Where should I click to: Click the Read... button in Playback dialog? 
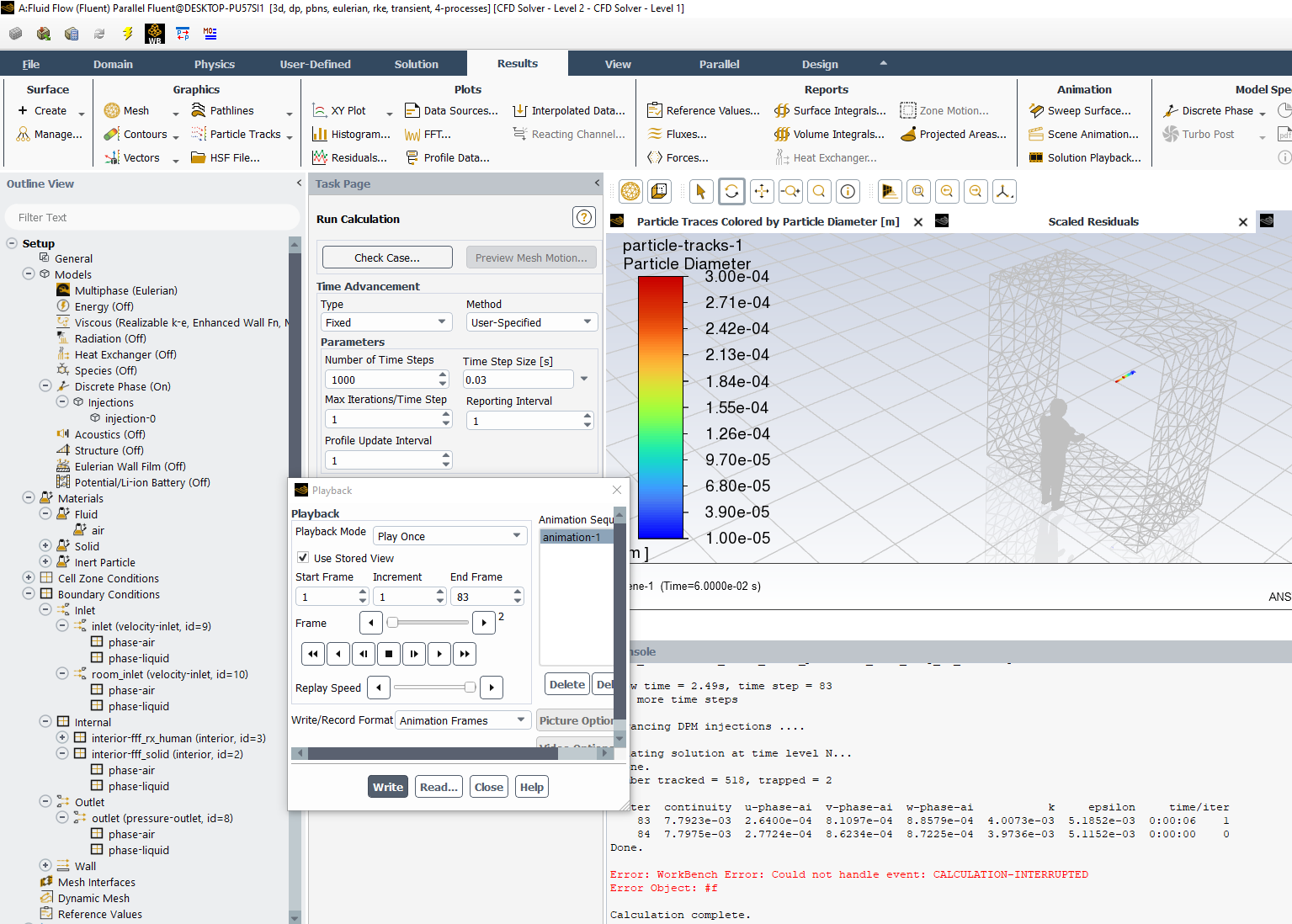pos(439,787)
